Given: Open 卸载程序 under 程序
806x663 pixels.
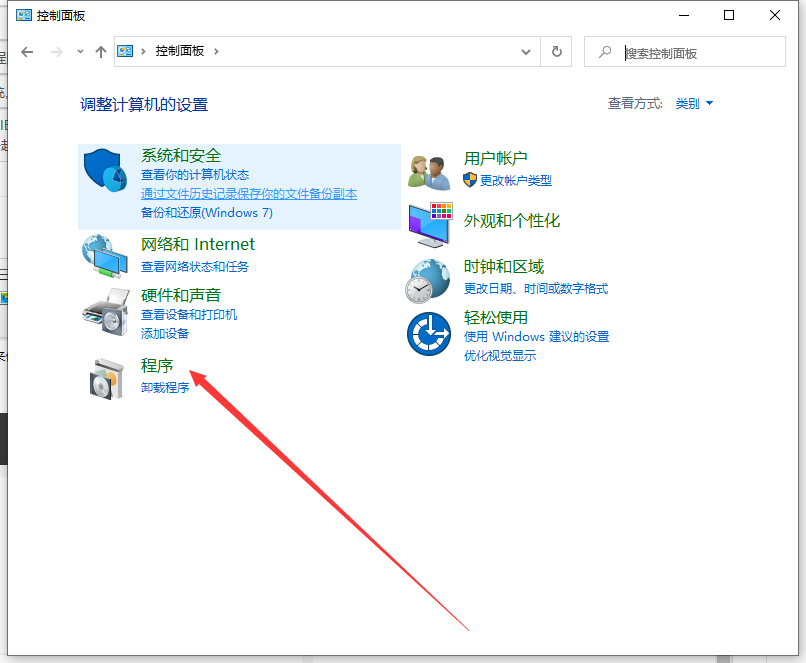Looking at the screenshot, I should point(164,388).
